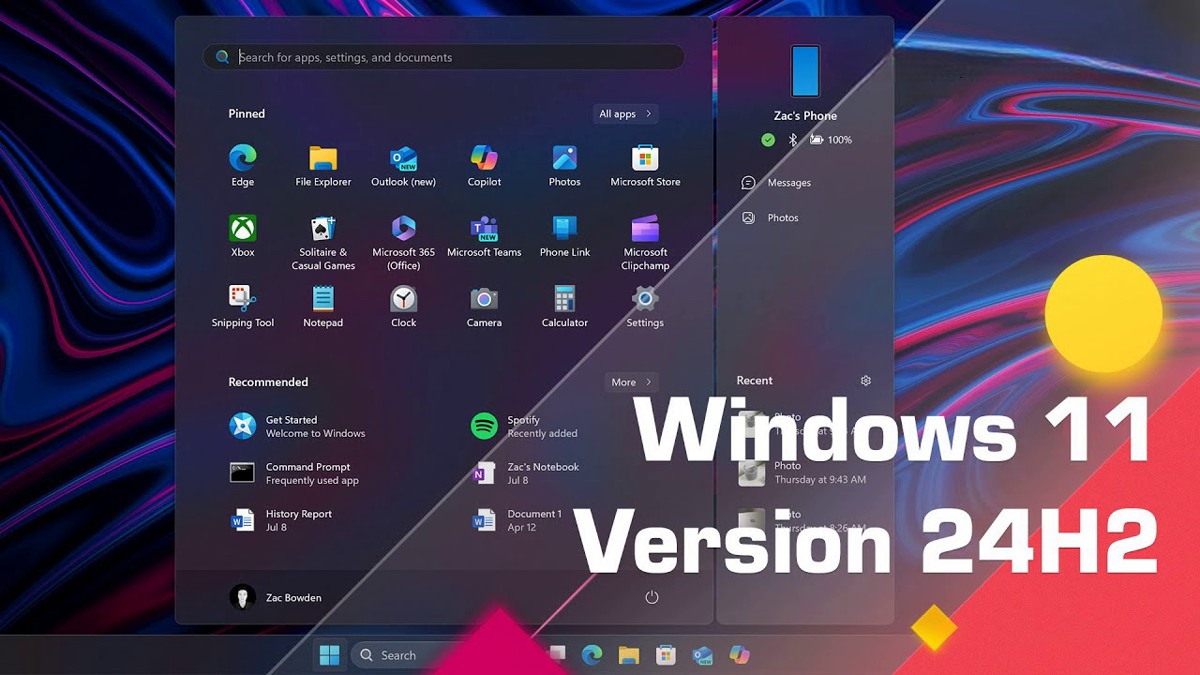Click the power button in Start menu
Screen dimensions: 1200x675
coord(652,597)
